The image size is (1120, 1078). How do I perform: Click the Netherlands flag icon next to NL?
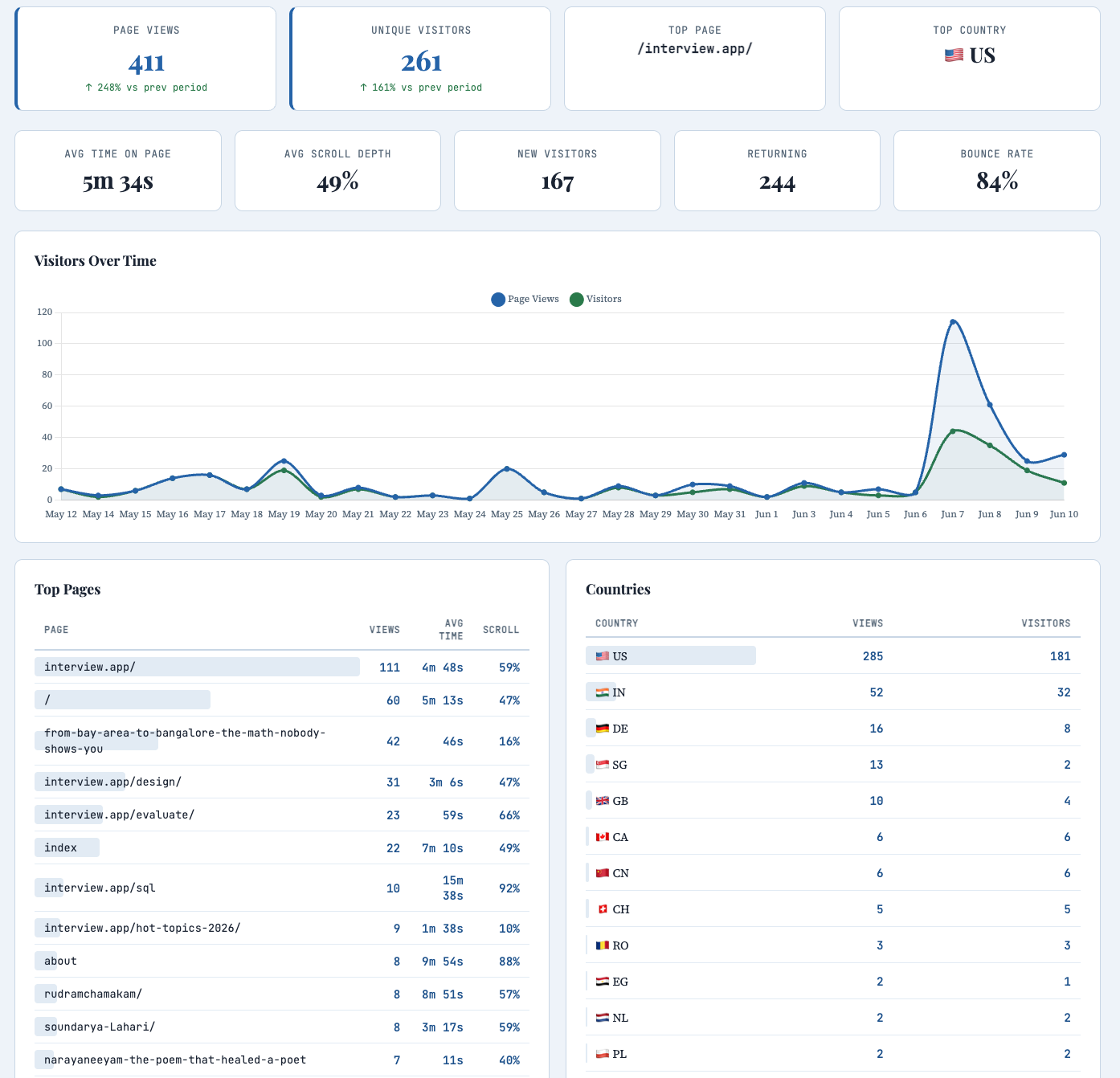tap(602, 1018)
